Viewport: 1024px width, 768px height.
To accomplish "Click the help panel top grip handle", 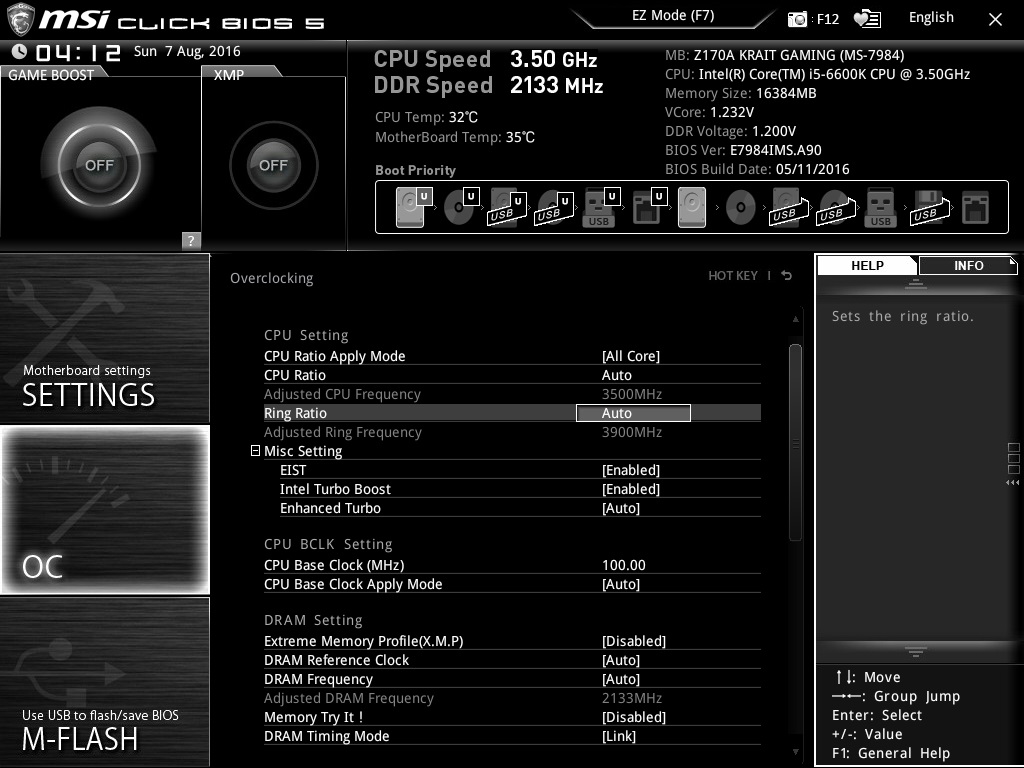I will tap(916, 284).
